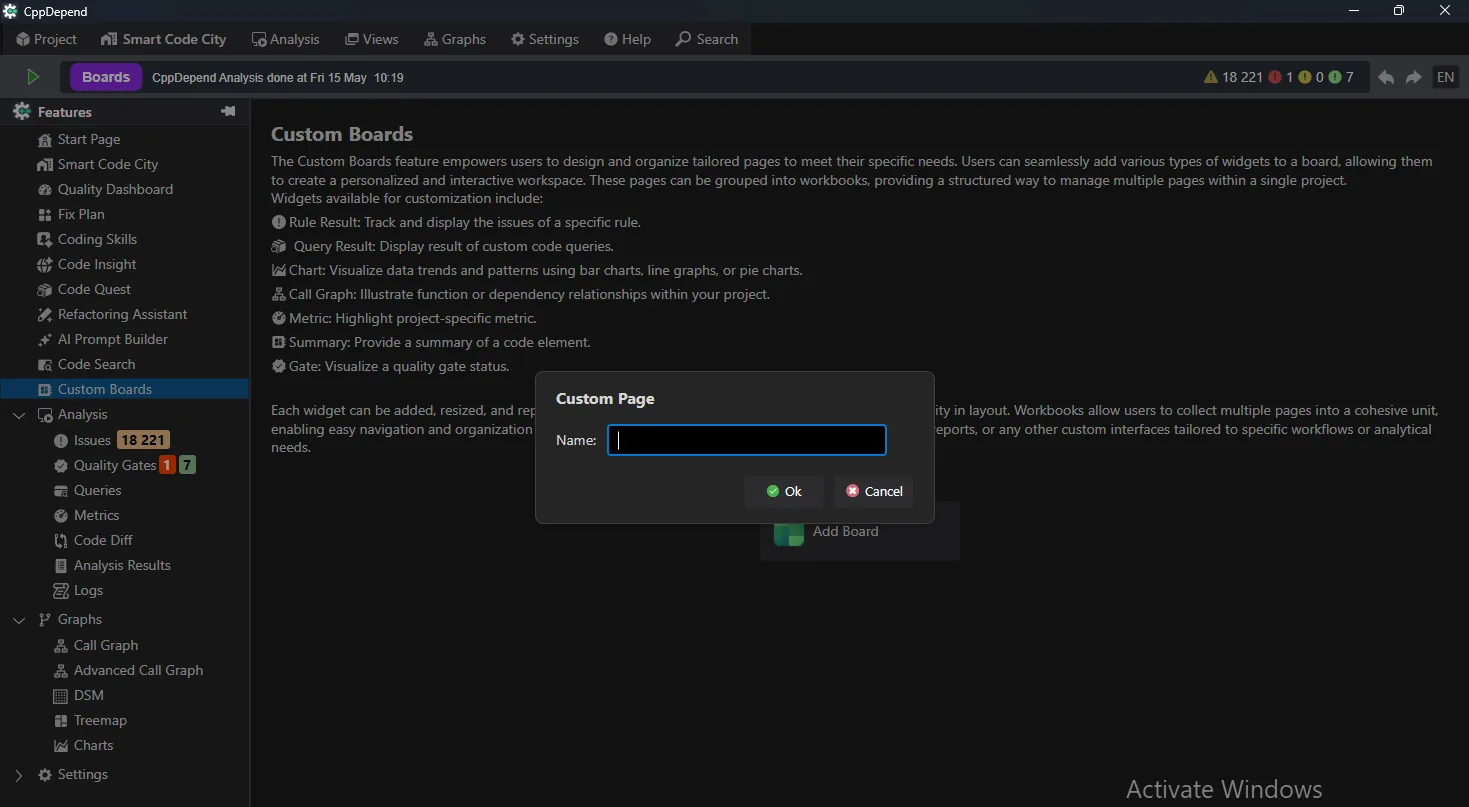The width and height of the screenshot is (1469, 807).
Task: Focus the Name input field
Action: [747, 440]
